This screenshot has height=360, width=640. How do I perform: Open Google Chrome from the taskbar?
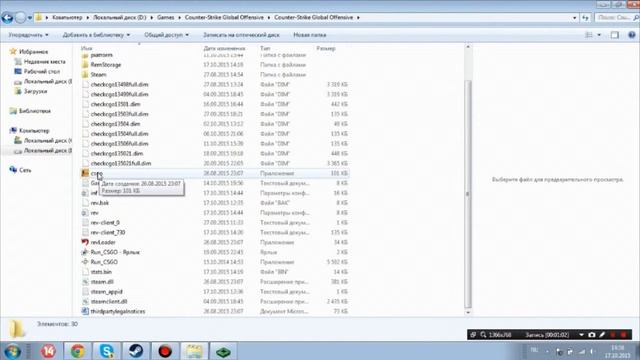pyautogui.click(x=78, y=351)
